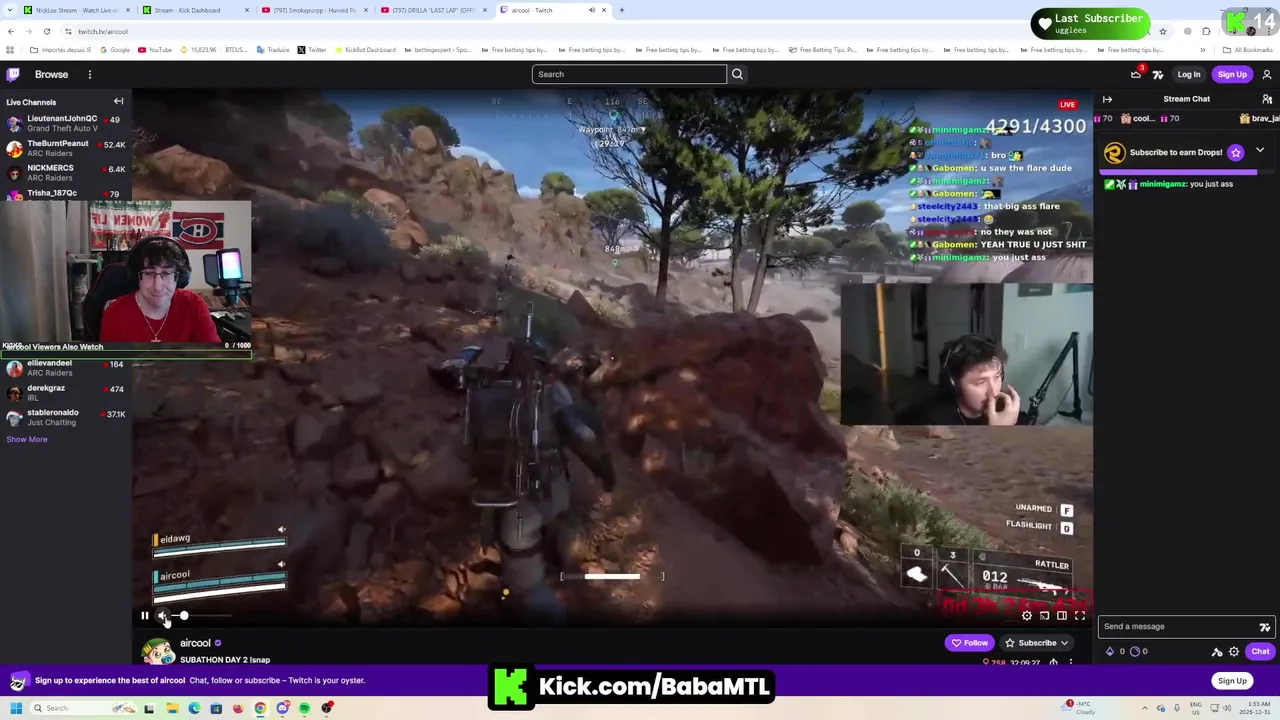
Task: Open Spotify from the taskbar
Action: 304,708
